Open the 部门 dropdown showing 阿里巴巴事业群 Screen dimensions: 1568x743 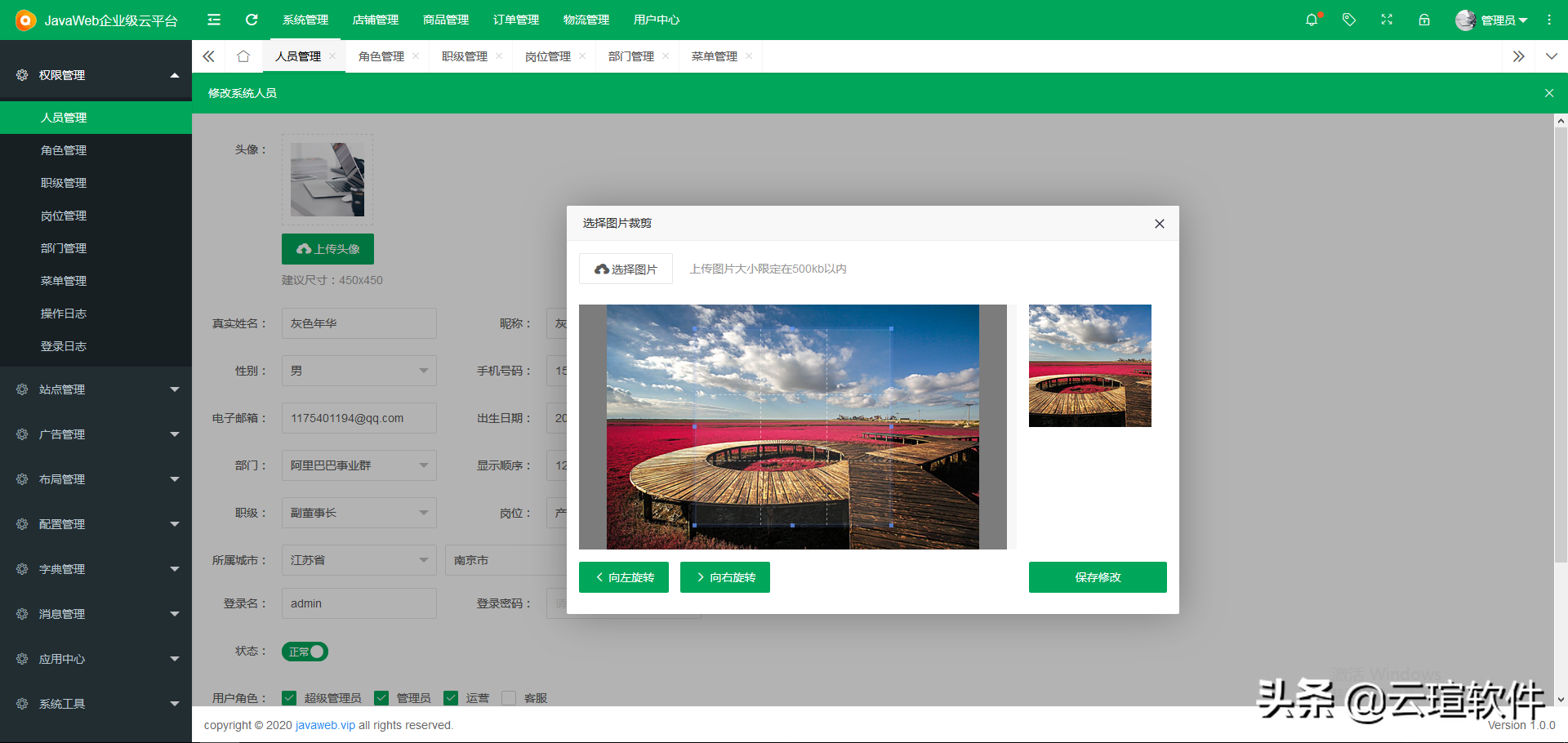[359, 465]
